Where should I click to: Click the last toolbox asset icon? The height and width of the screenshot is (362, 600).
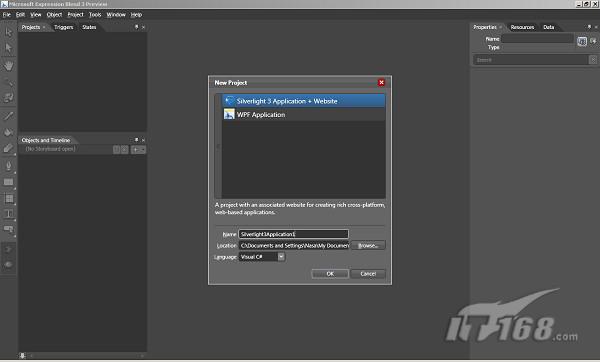(x=8, y=264)
